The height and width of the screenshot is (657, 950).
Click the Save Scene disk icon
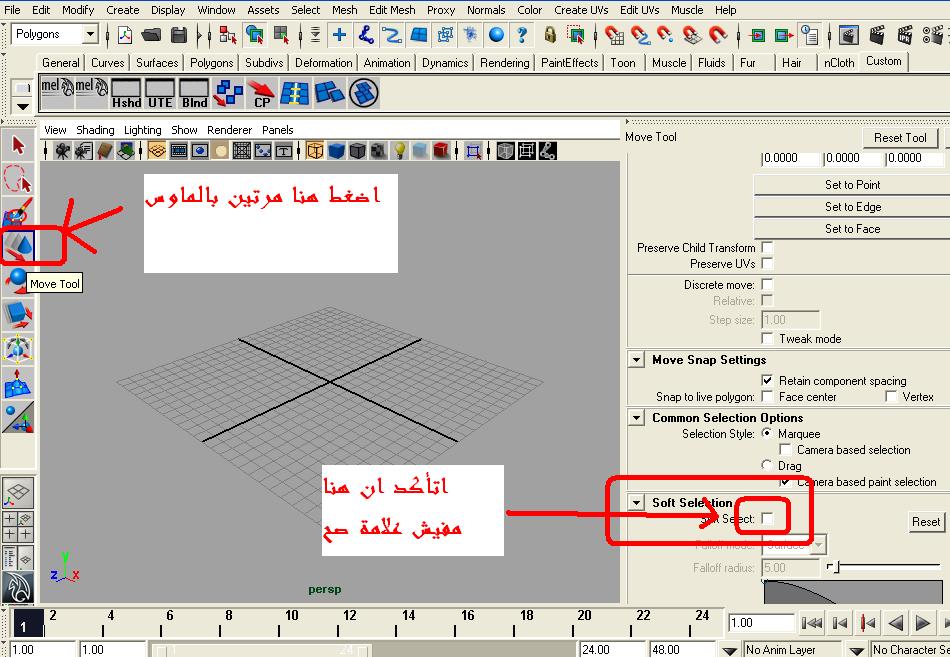click(179, 35)
